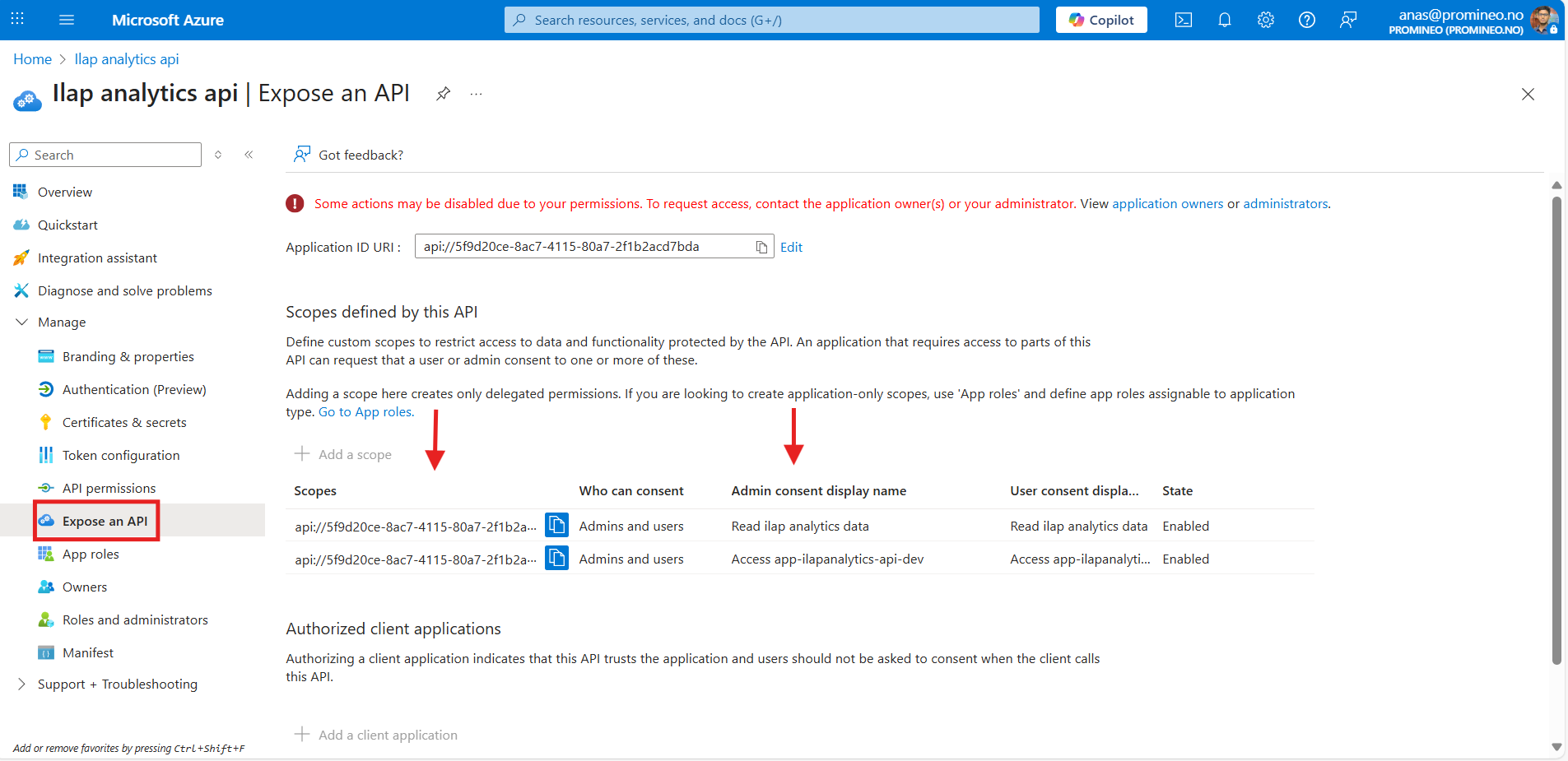Copy the Read ilap analytics data scope URI
1568x761 pixels.
pos(556,525)
